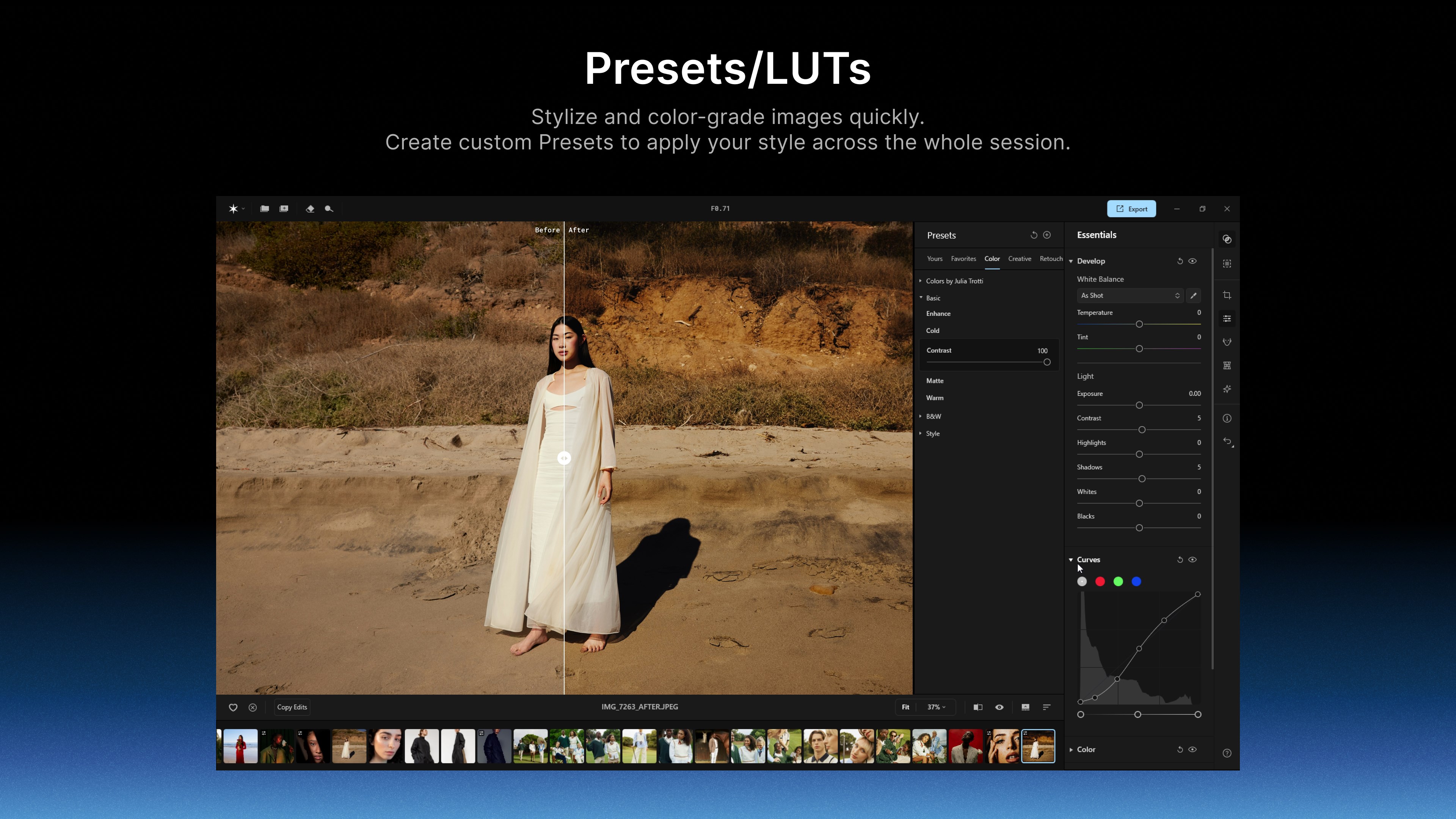Expand the Colors by Julia Trotti group
Screen dimensions: 1456x819
tap(954, 281)
